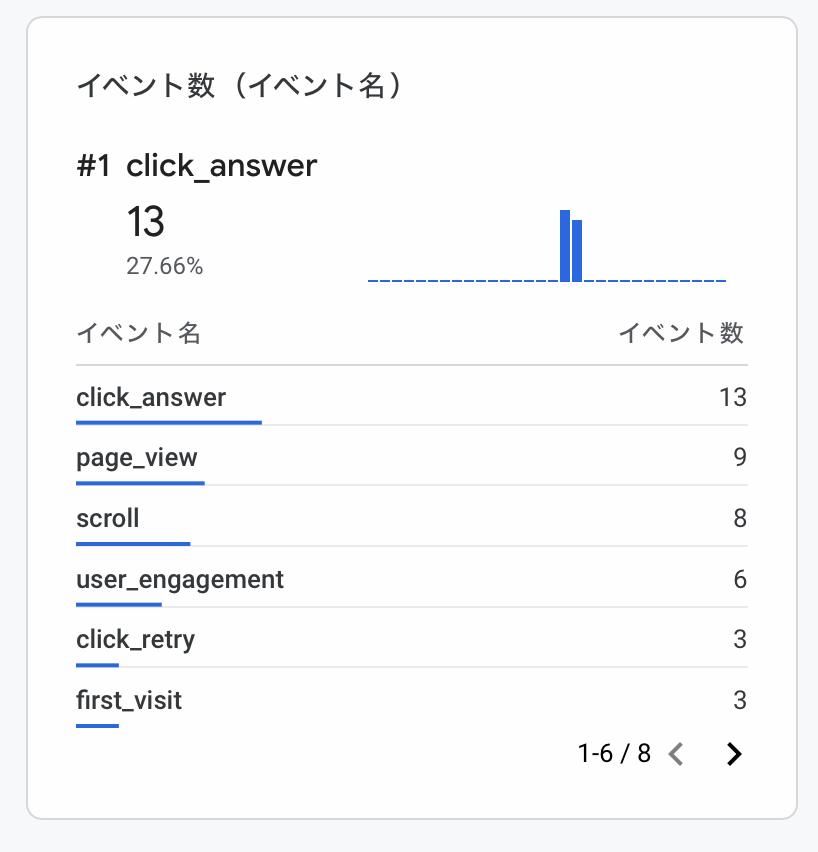818x852 pixels.
Task: Click the blue bar under page_view
Action: (140, 483)
